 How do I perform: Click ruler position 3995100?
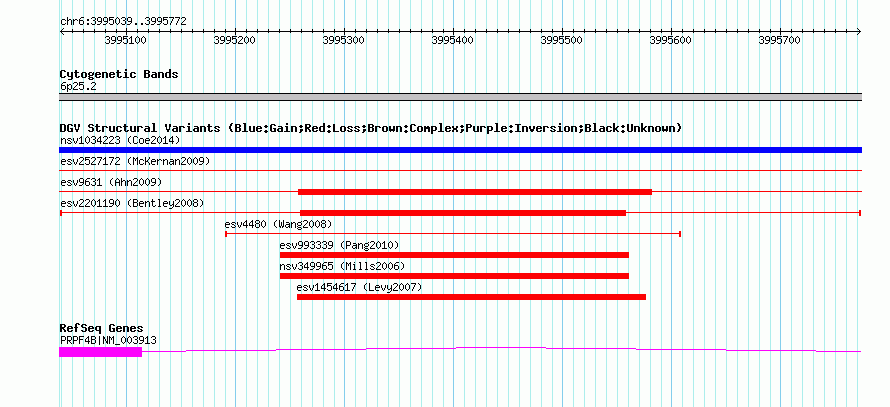click(126, 40)
